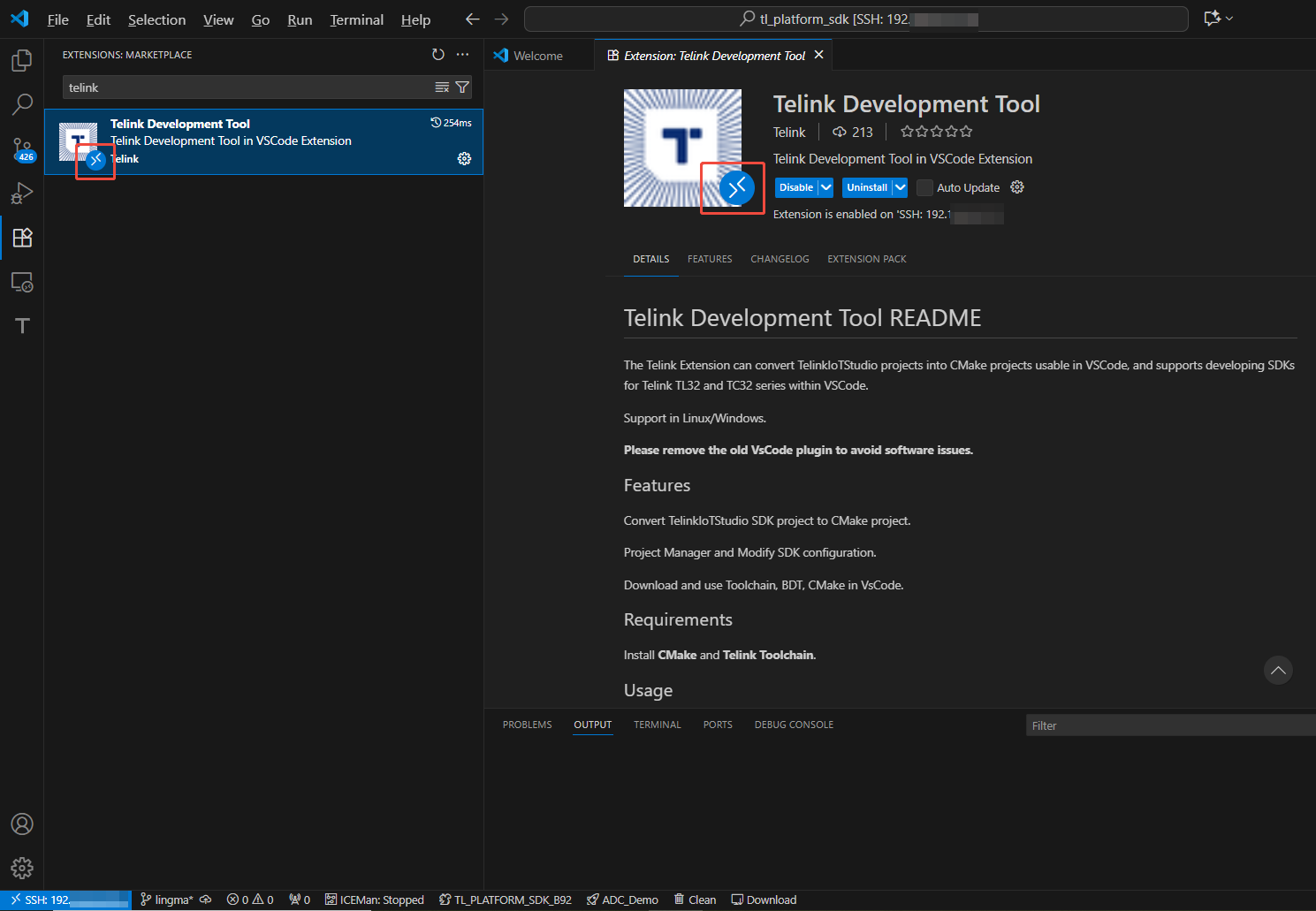1316x911 pixels.
Task: Expand the Disable button dropdown arrow
Action: pyautogui.click(x=826, y=187)
